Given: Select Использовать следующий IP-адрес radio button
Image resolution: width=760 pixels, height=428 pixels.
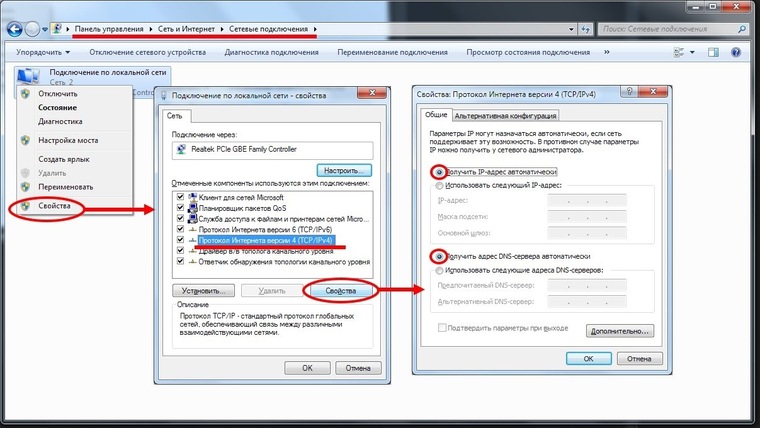Looking at the screenshot, I should (x=437, y=186).
